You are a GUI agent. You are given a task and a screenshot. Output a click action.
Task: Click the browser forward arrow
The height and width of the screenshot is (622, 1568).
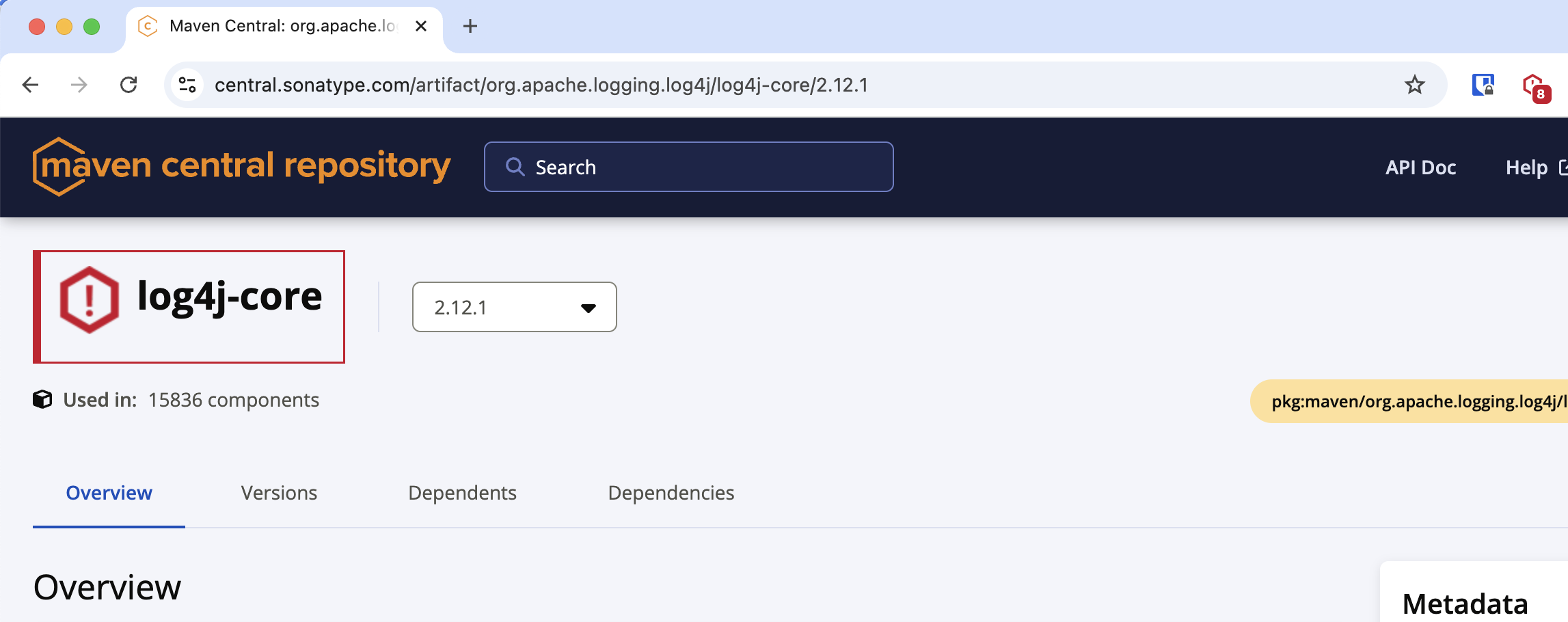pyautogui.click(x=79, y=85)
